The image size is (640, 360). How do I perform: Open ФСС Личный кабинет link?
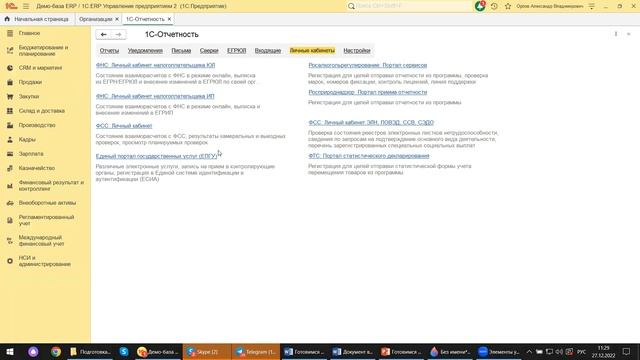point(124,126)
